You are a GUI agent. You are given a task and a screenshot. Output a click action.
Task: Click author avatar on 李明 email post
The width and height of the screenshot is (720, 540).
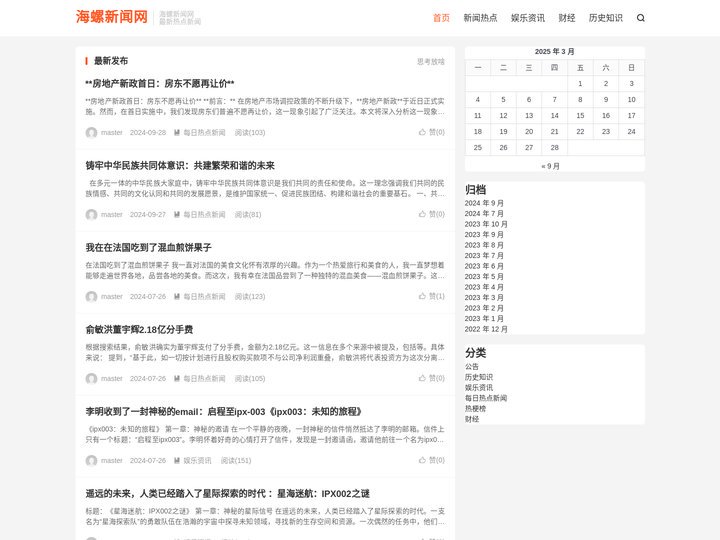91,461
